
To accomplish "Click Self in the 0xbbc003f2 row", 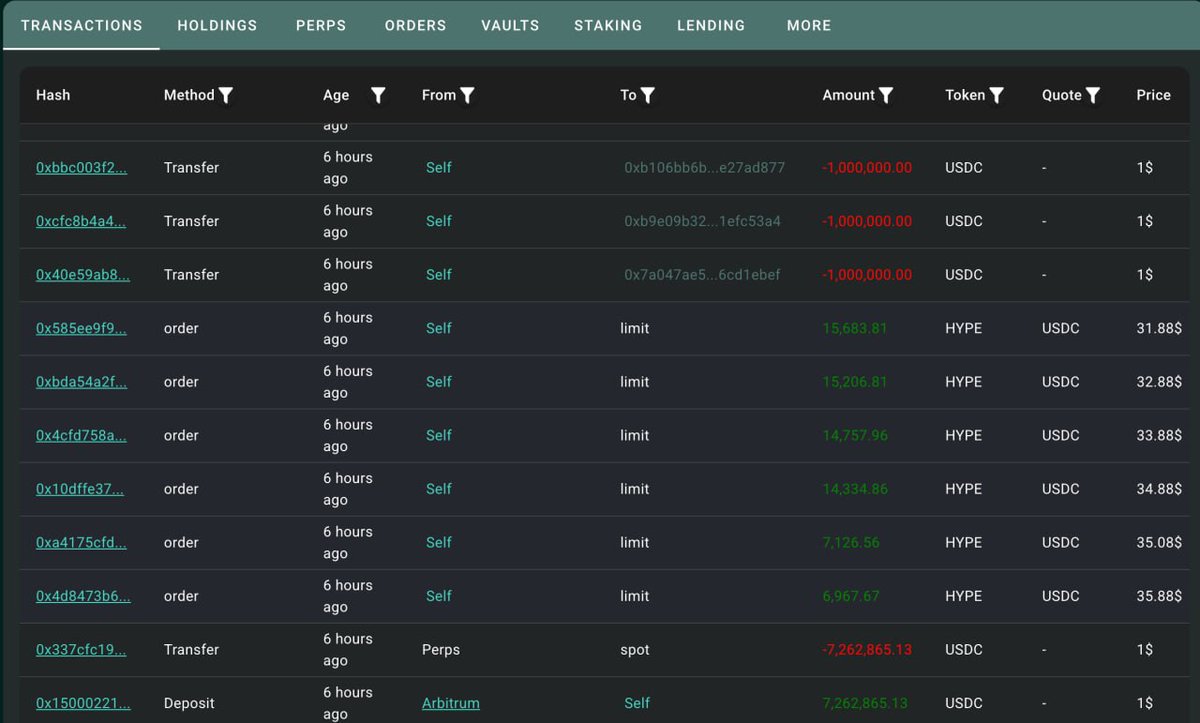I will pyautogui.click(x=439, y=168).
